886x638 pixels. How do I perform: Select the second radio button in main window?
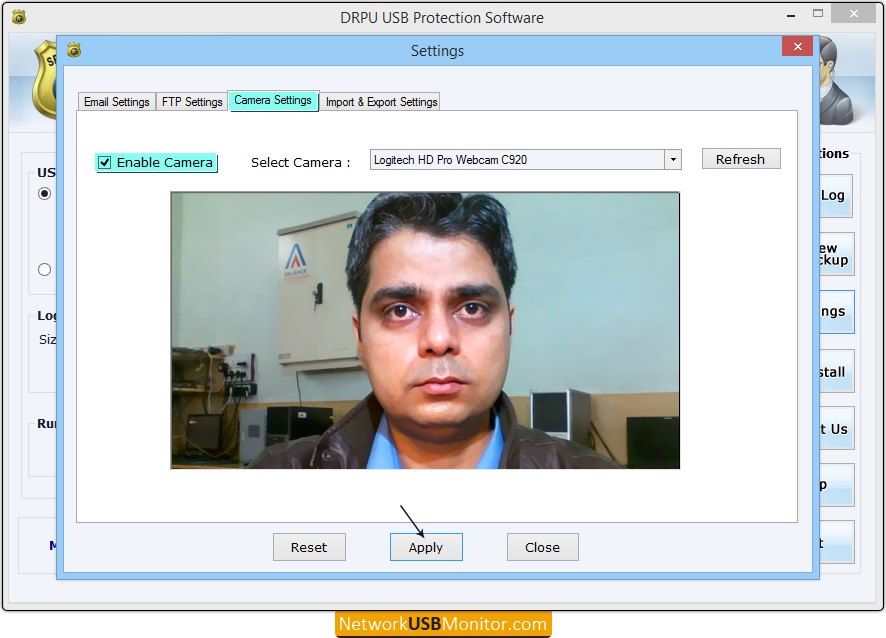44,270
